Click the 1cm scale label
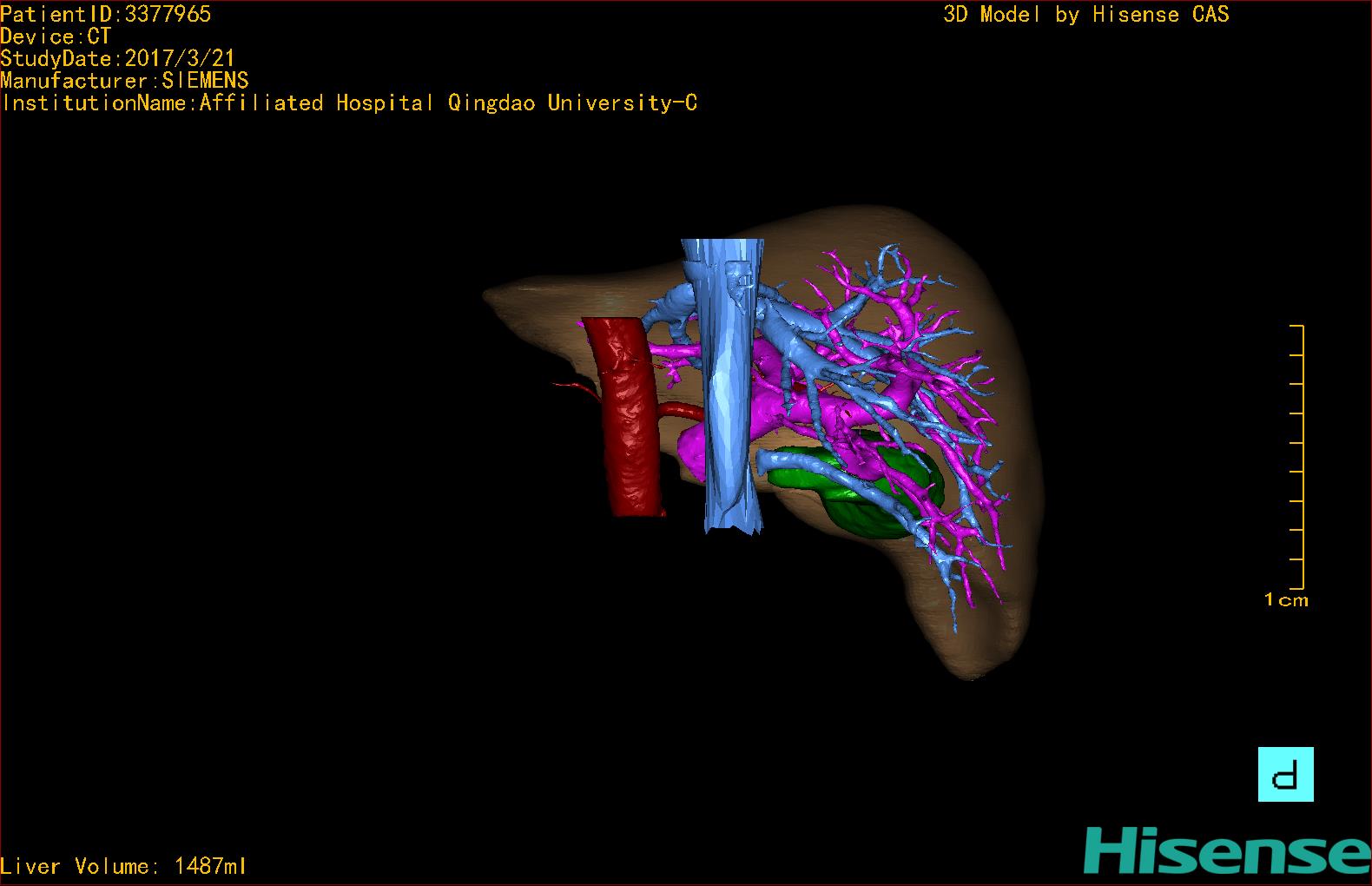The height and width of the screenshot is (886, 1372). 1286,600
